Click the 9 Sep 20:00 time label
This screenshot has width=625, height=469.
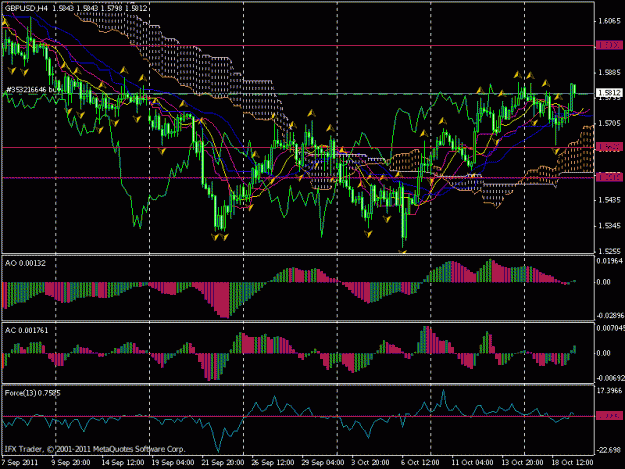pyautogui.click(x=71, y=462)
